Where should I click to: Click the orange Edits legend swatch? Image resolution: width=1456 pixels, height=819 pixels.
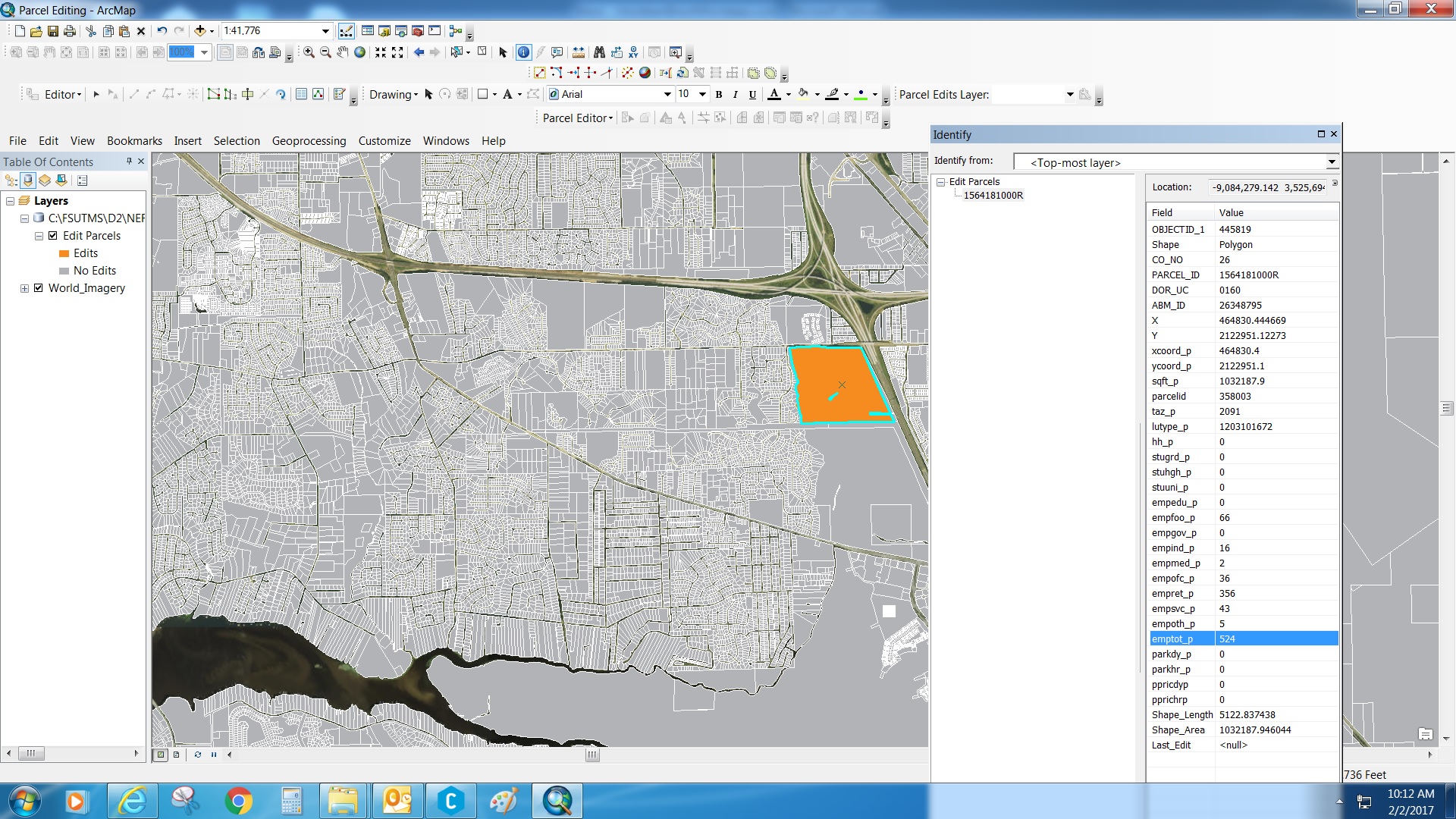pos(64,253)
